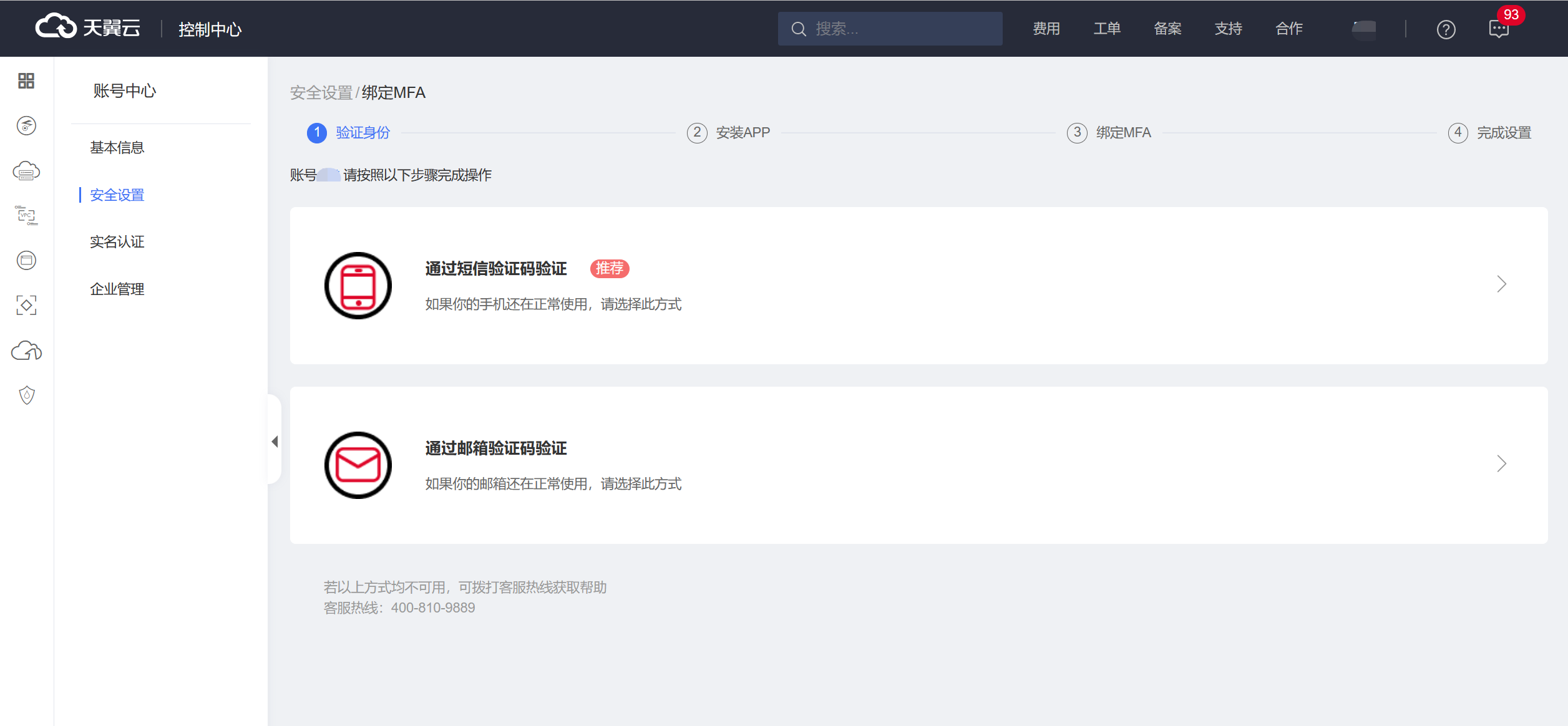
Task: Click text 请按照以下步骤完成操作
Action: pyautogui.click(x=417, y=175)
